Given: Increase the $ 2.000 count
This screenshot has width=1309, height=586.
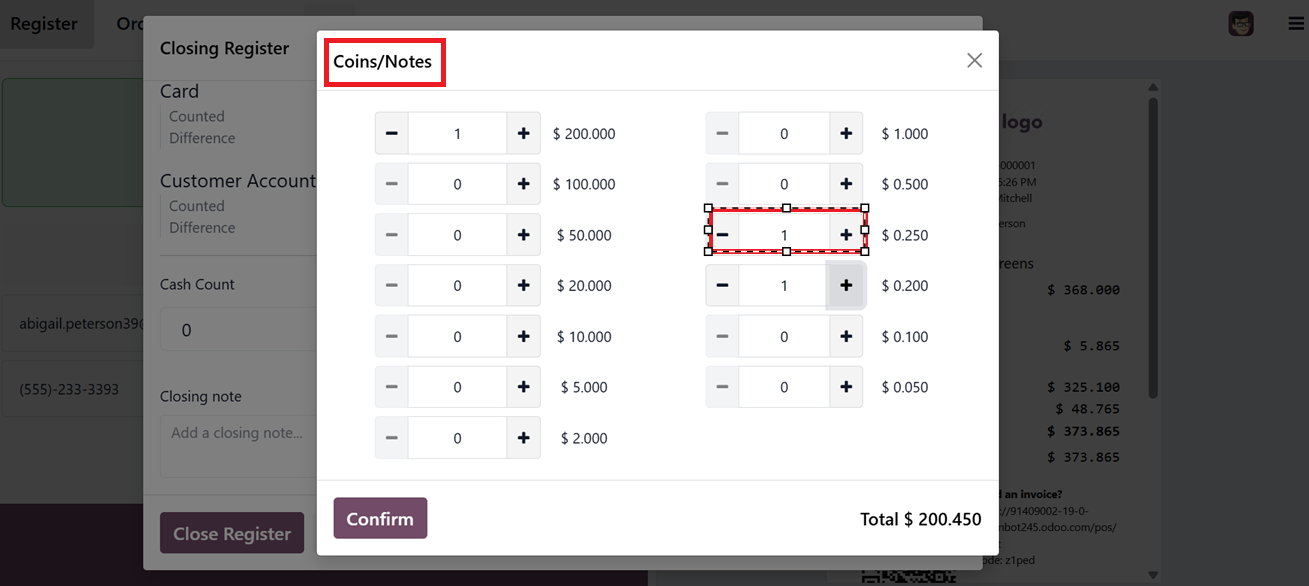Looking at the screenshot, I should [523, 438].
